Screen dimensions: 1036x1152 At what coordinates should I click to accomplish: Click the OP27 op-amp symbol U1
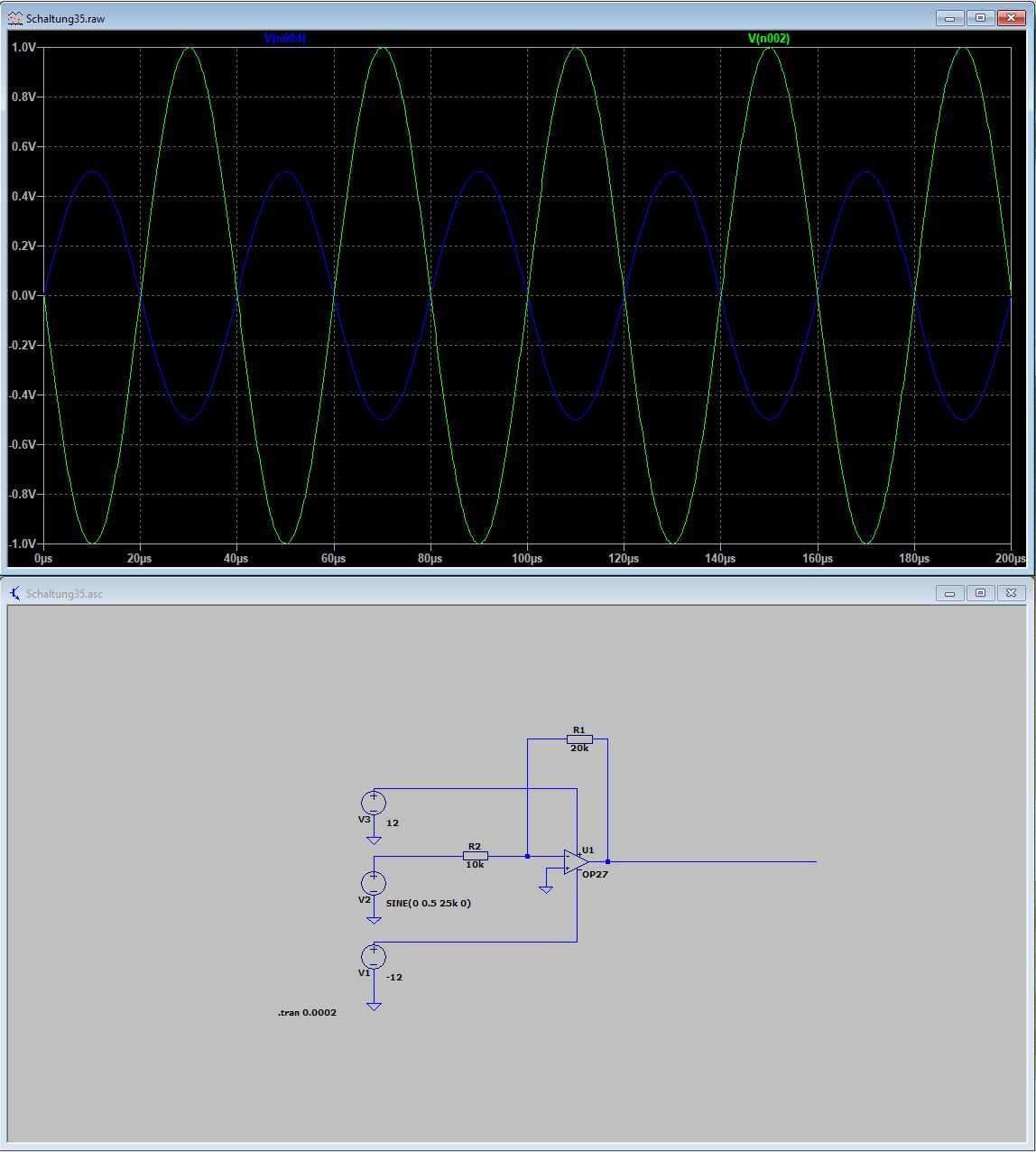[576, 861]
